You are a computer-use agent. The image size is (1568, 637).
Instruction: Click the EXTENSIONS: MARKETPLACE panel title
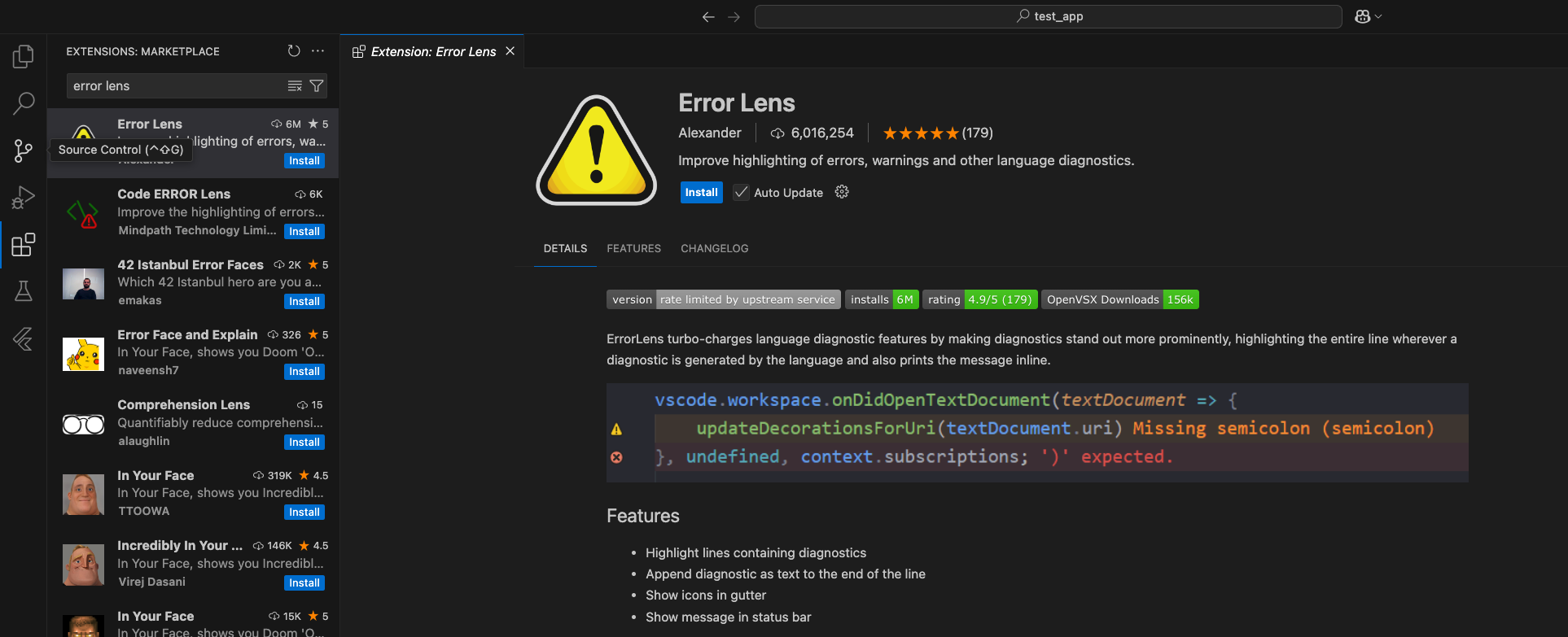pos(143,51)
